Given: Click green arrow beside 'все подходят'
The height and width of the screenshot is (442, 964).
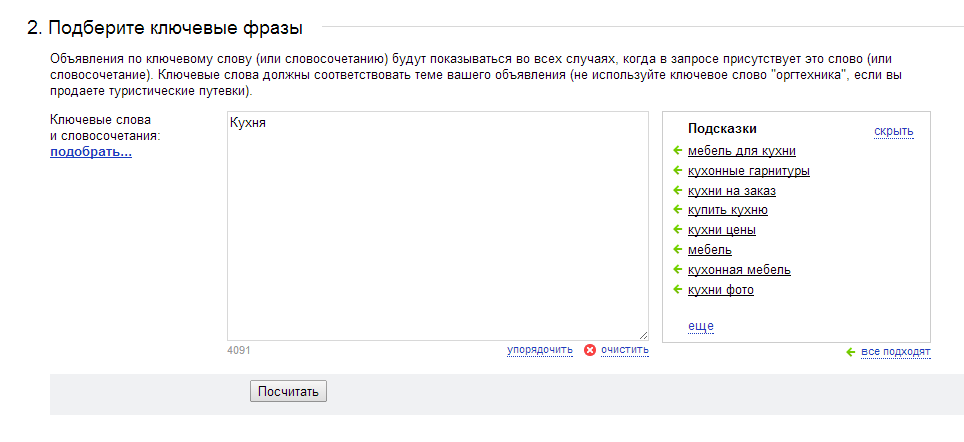Looking at the screenshot, I should pyautogui.click(x=851, y=352).
